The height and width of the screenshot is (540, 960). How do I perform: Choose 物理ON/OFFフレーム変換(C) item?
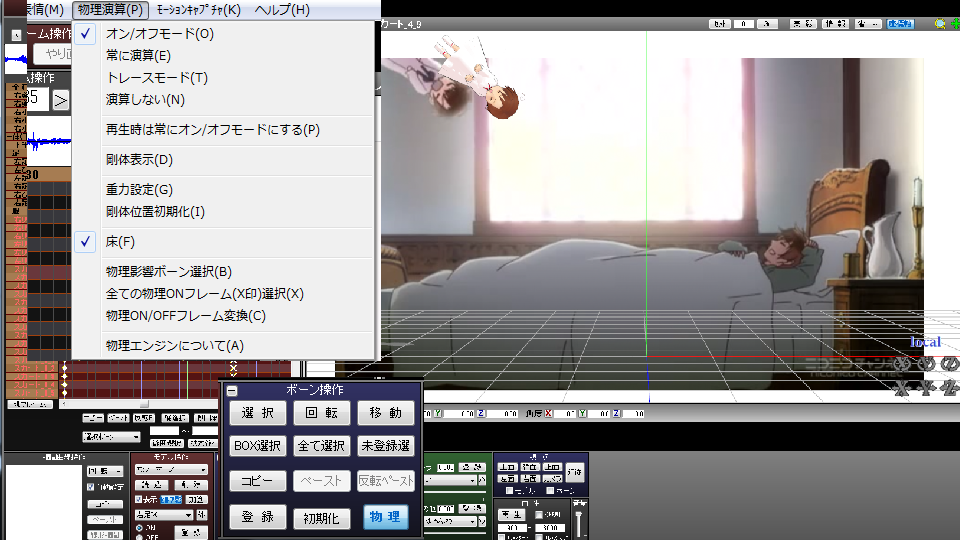click(222, 316)
